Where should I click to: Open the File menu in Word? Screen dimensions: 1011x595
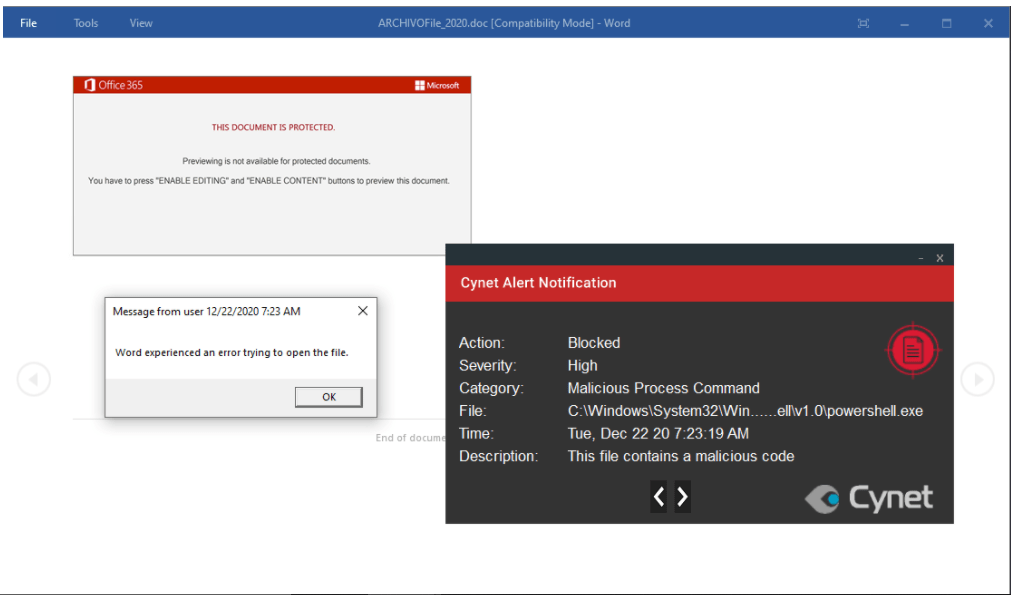[x=28, y=23]
